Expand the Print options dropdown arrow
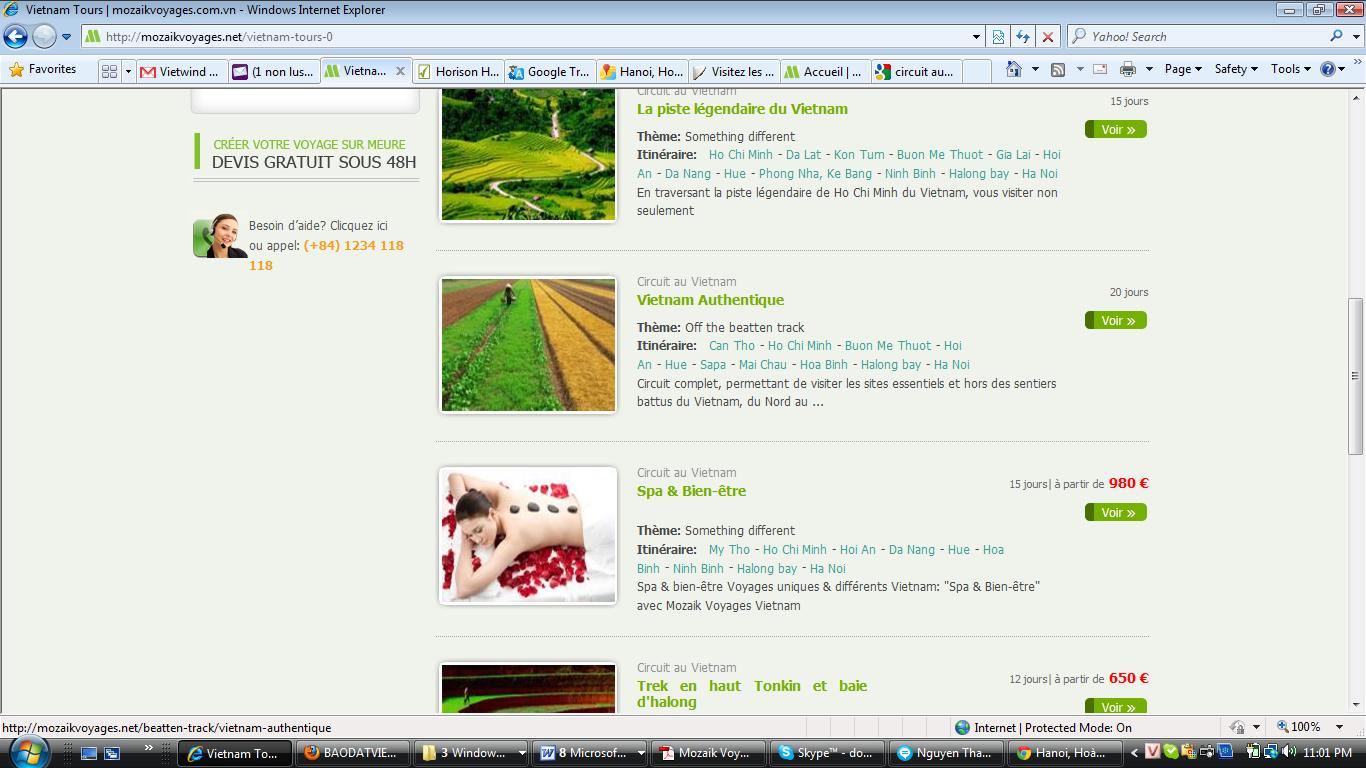1366x768 pixels. [x=1149, y=69]
